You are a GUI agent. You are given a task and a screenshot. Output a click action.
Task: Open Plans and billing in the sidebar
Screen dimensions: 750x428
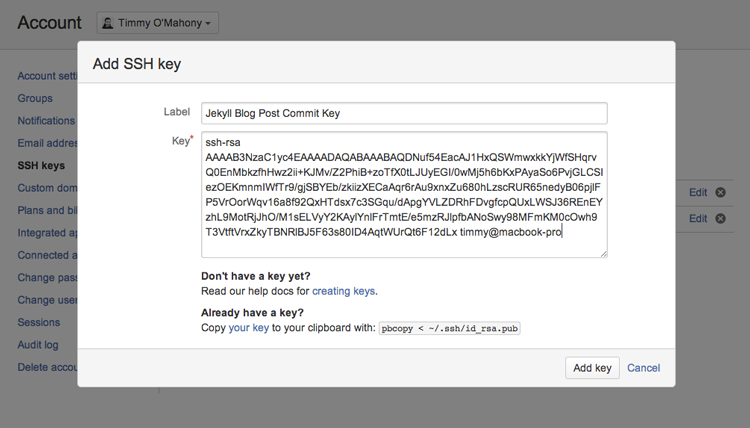point(47,210)
